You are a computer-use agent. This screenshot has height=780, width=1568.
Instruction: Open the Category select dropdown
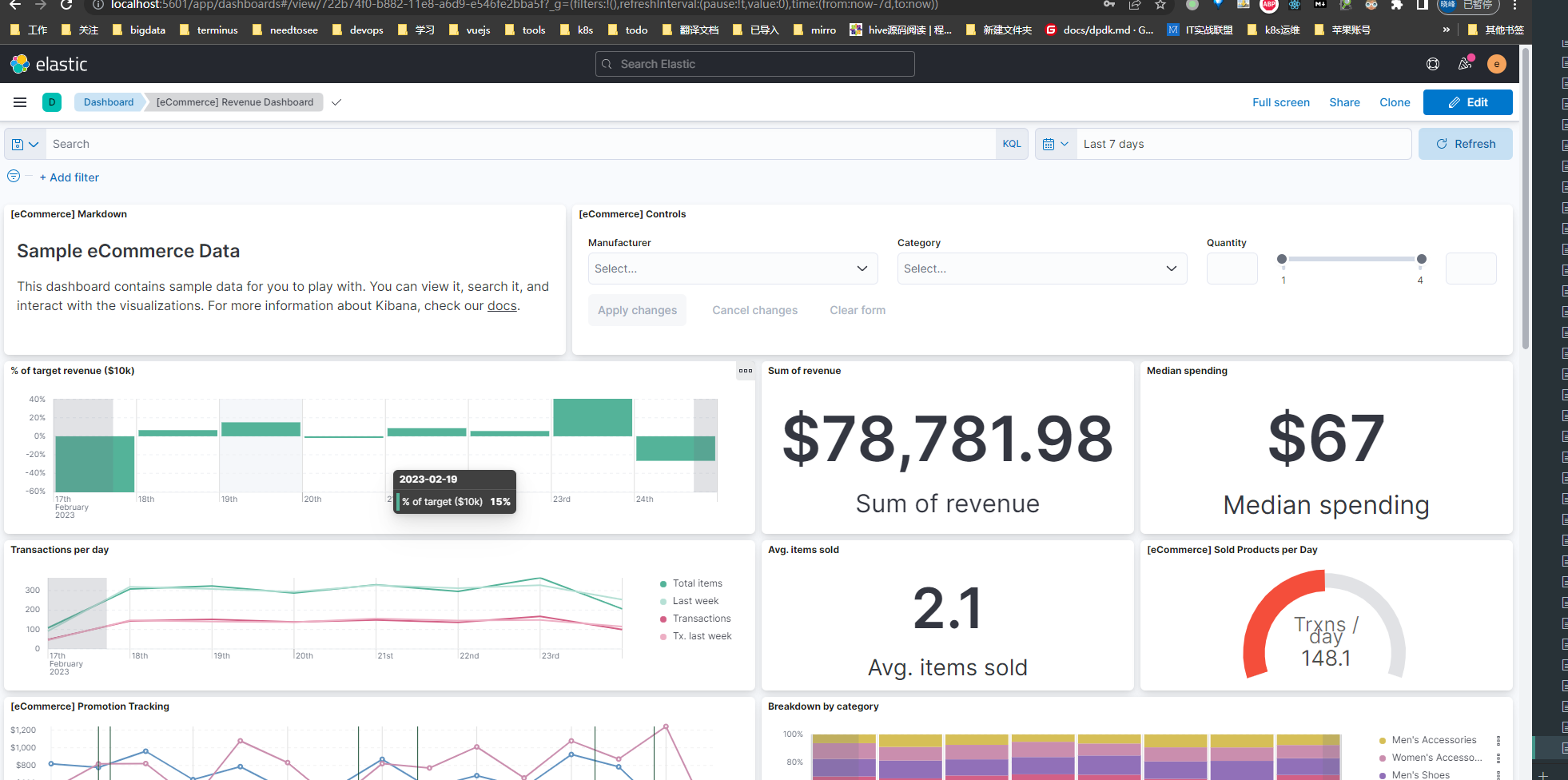(1042, 269)
